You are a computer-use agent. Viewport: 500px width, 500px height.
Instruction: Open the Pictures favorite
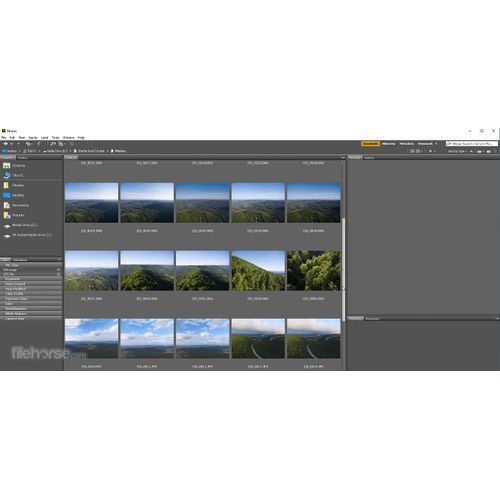coord(18,215)
